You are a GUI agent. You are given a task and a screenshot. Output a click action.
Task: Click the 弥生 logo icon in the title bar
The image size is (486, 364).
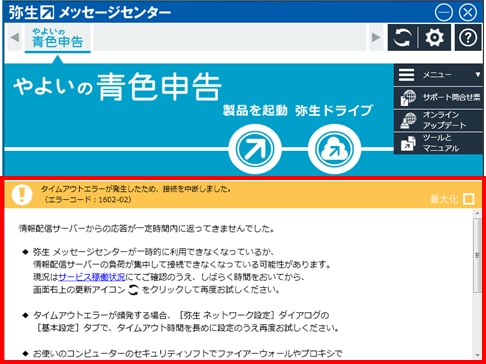tap(47, 13)
